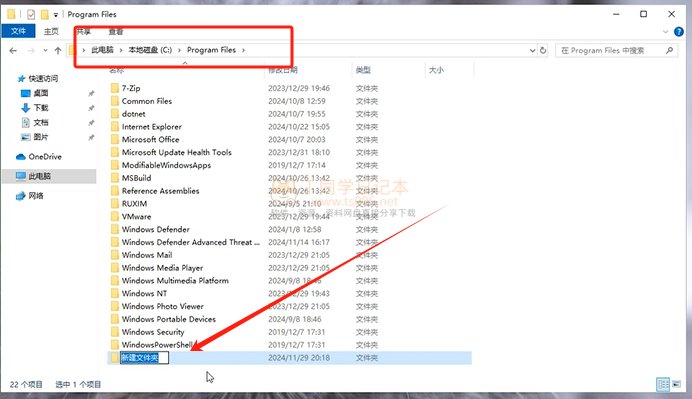Image resolution: width=692 pixels, height=399 pixels.
Task: Select Microsoft Update Health Tools folder
Action: pyautogui.click(x=177, y=152)
